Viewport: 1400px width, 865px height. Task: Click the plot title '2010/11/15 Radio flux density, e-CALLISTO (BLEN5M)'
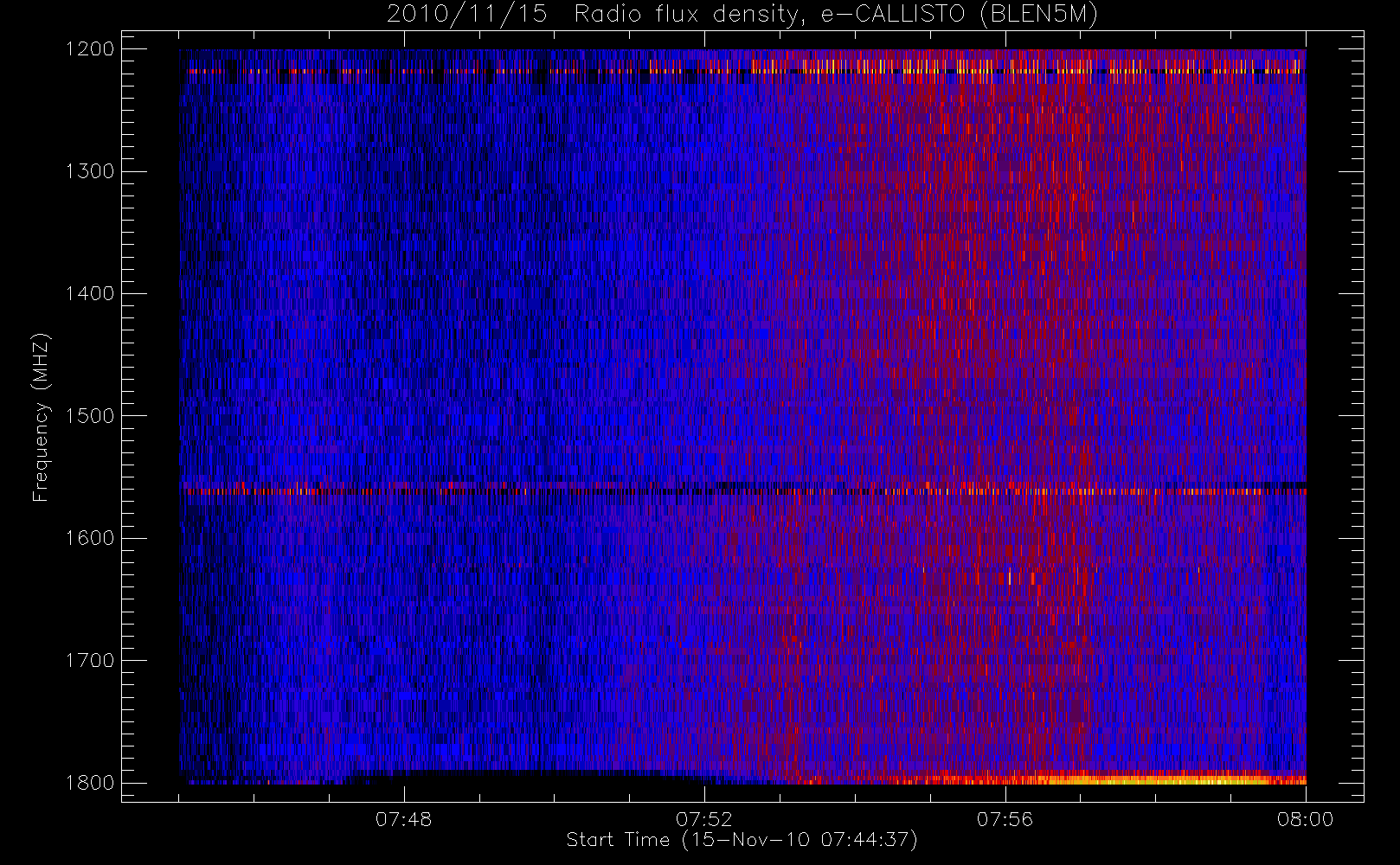point(742,15)
